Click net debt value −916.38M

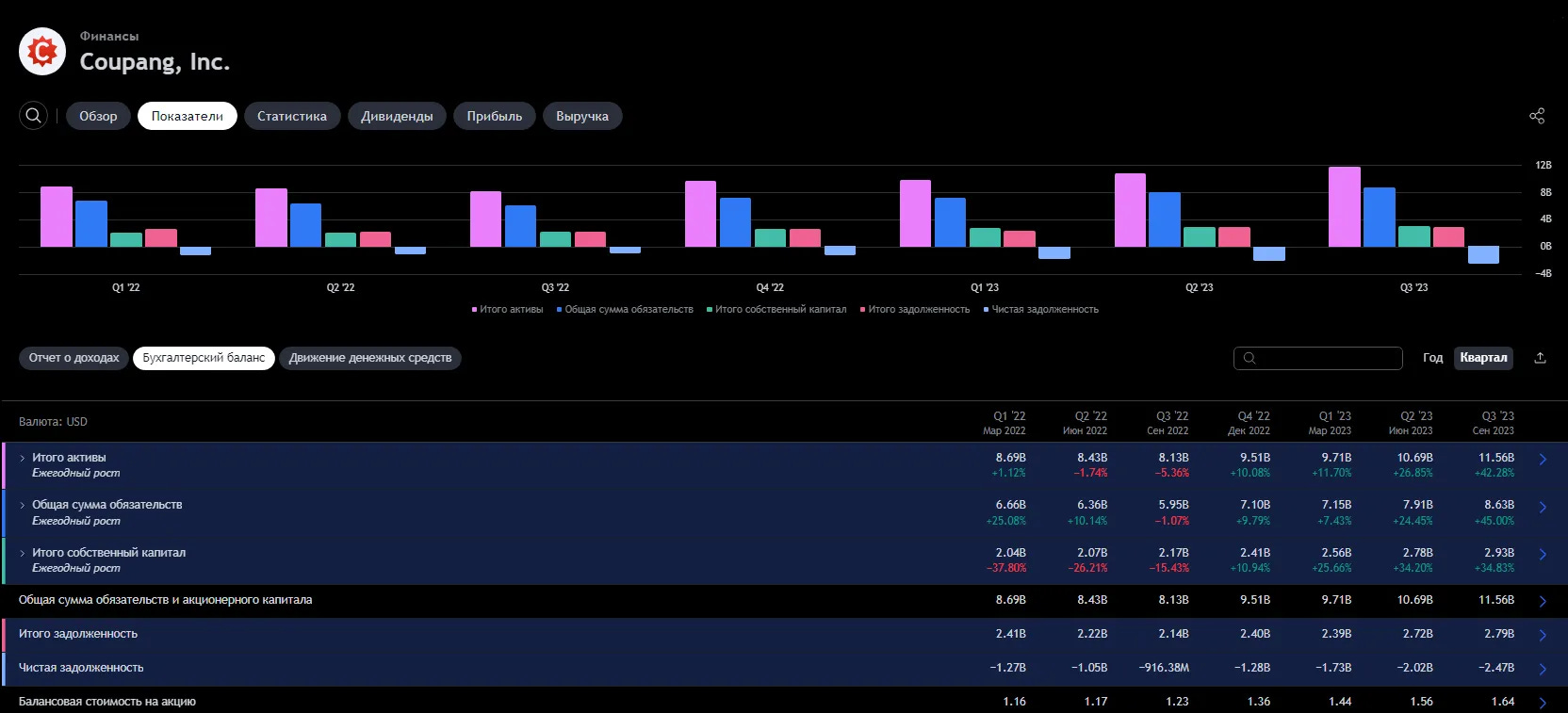pos(1164,668)
